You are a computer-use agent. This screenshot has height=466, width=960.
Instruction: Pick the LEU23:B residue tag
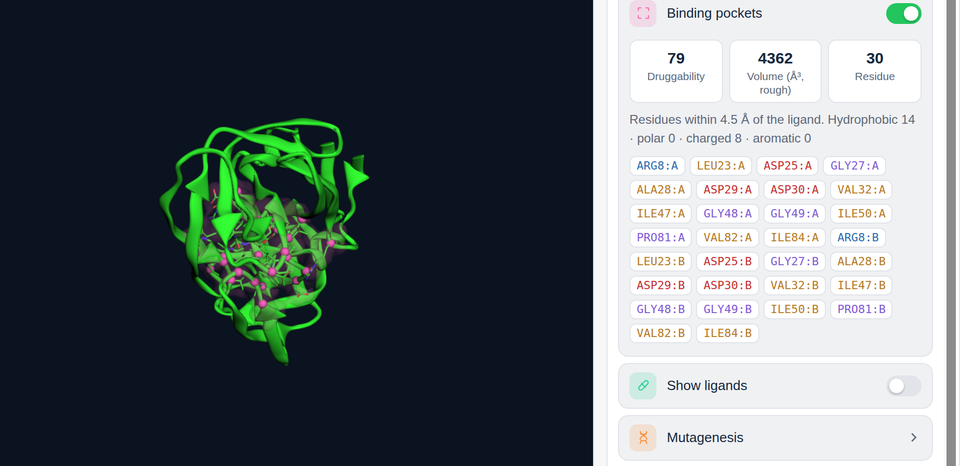[660, 261]
